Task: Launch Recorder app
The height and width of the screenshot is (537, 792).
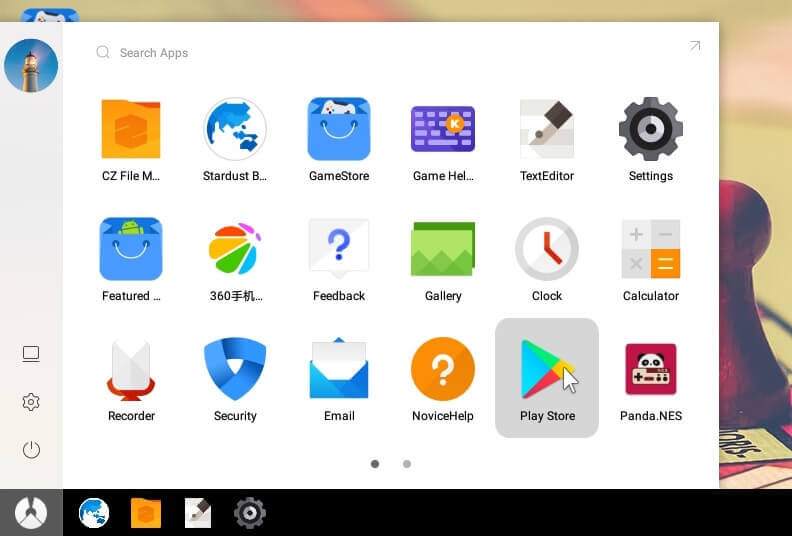Action: click(x=131, y=370)
